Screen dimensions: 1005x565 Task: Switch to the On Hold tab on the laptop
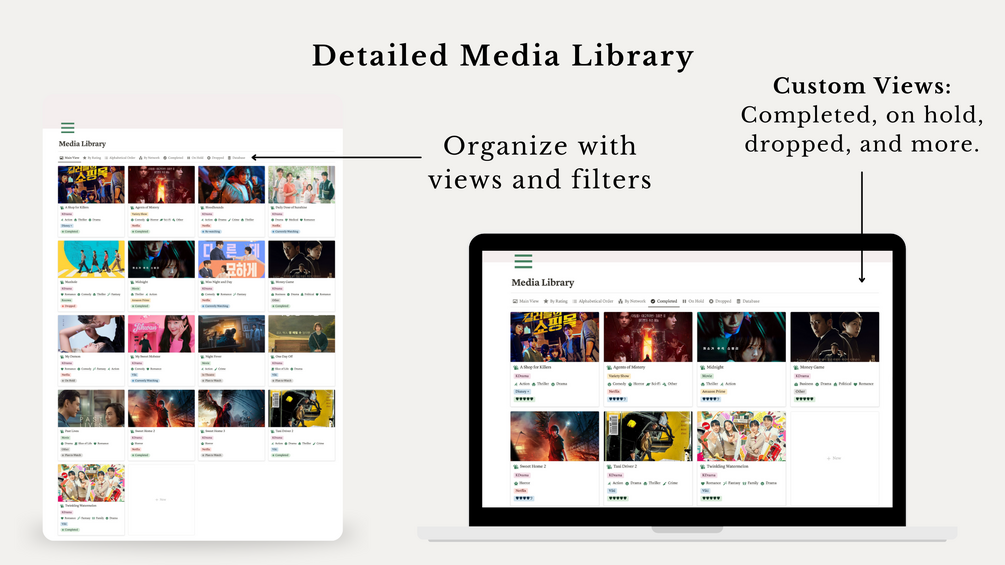694,301
